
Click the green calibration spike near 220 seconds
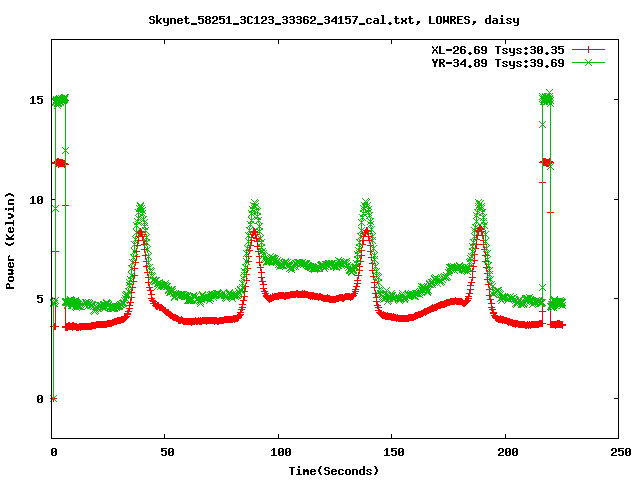click(547, 98)
